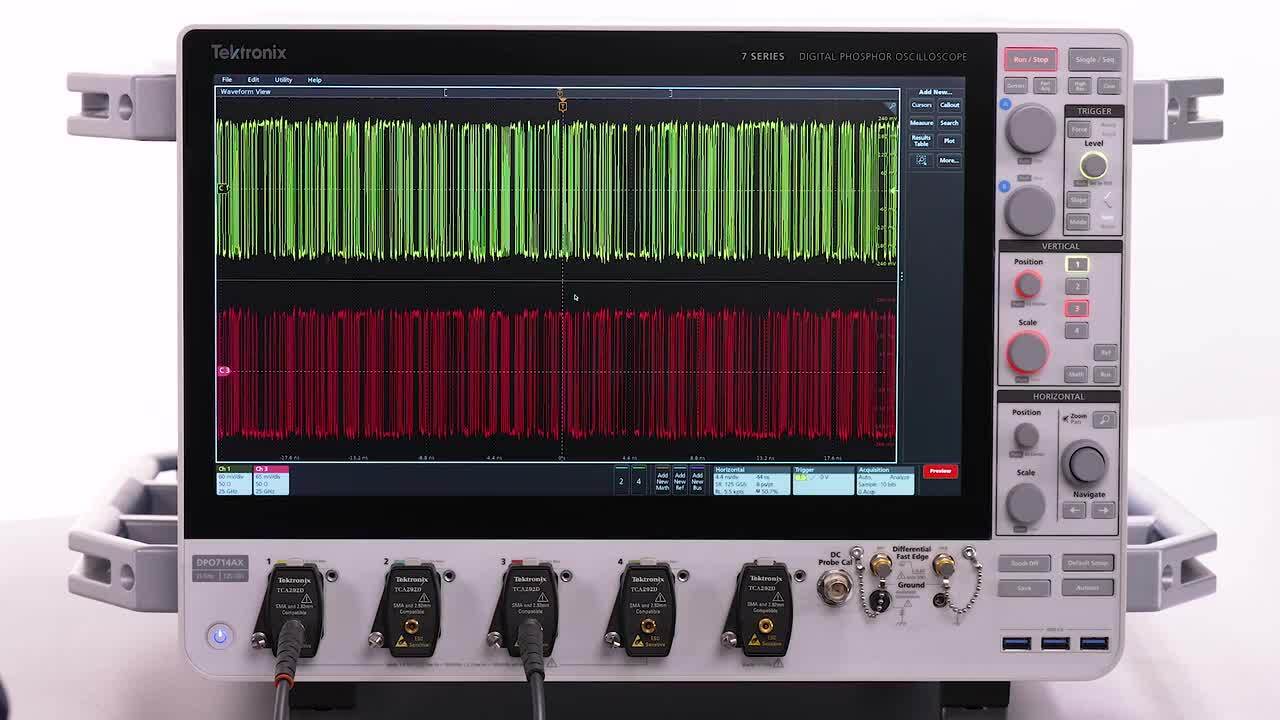Image resolution: width=1280 pixels, height=720 pixels.
Task: Create a new Plot
Action: [x=948, y=140]
